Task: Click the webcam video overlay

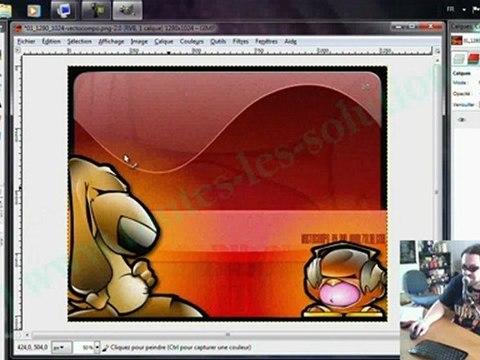Action: (440, 300)
